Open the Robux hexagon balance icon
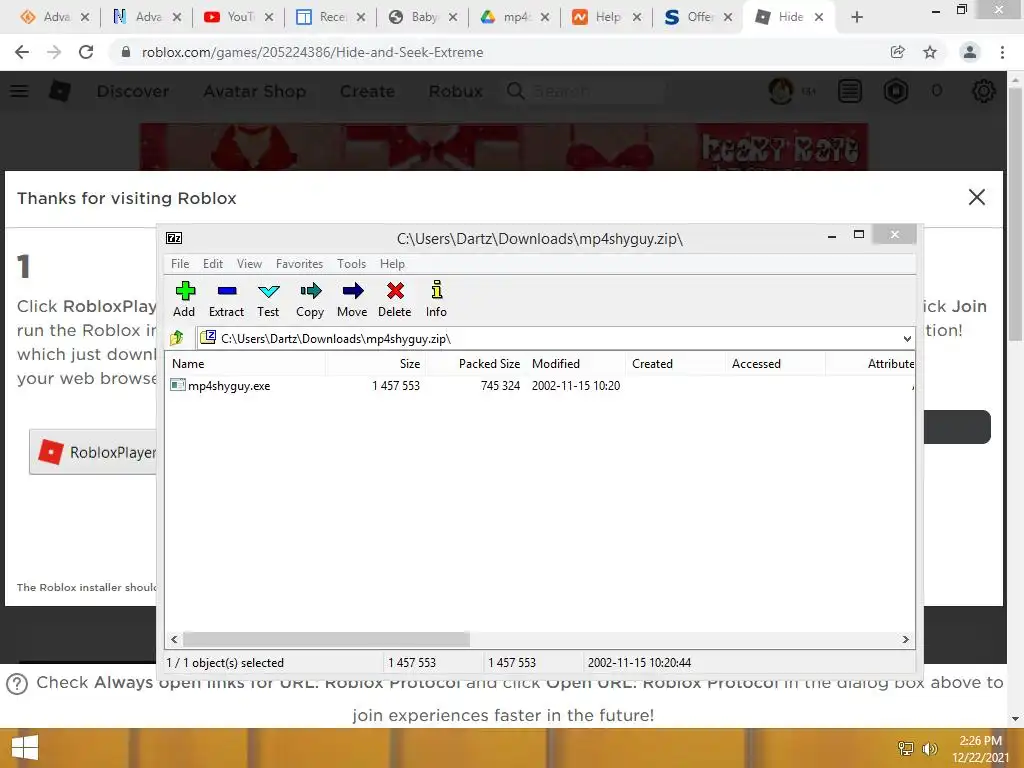This screenshot has width=1024, height=768. [x=896, y=91]
